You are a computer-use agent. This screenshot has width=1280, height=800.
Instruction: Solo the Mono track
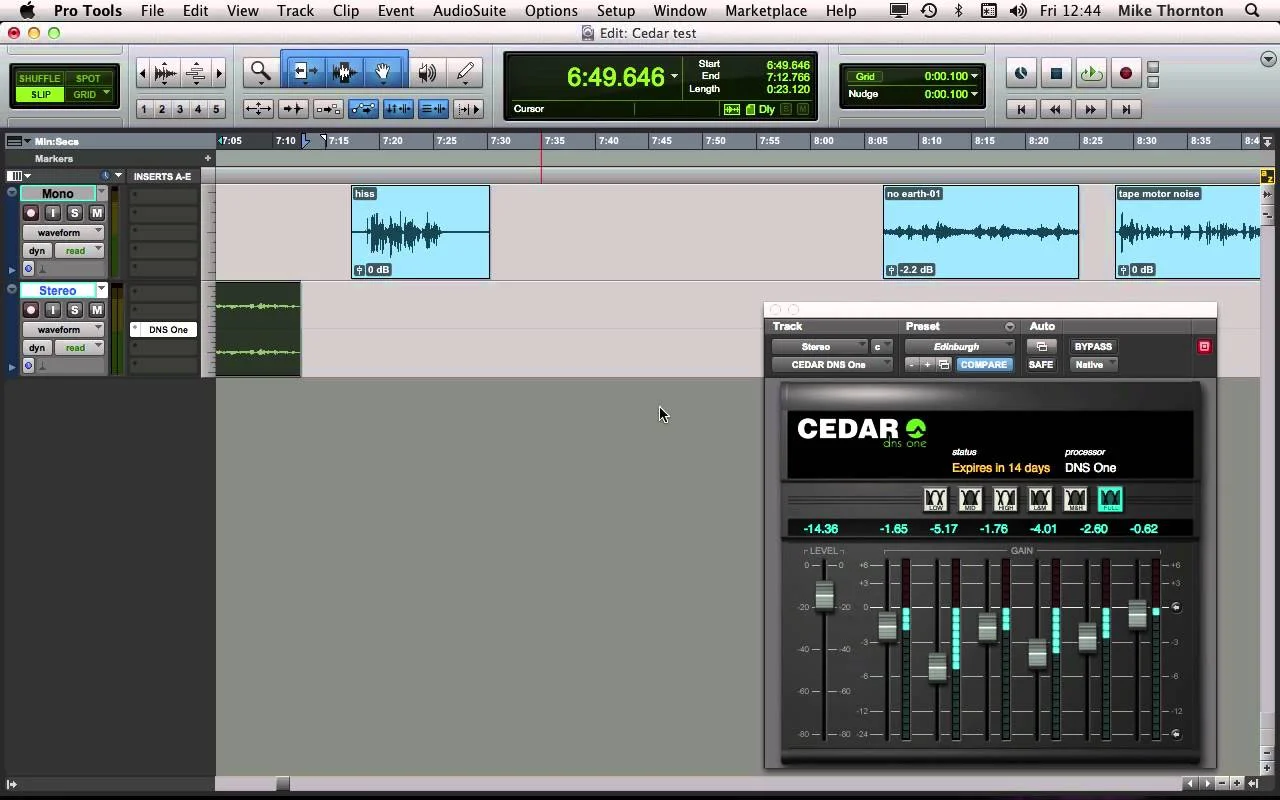point(74,213)
